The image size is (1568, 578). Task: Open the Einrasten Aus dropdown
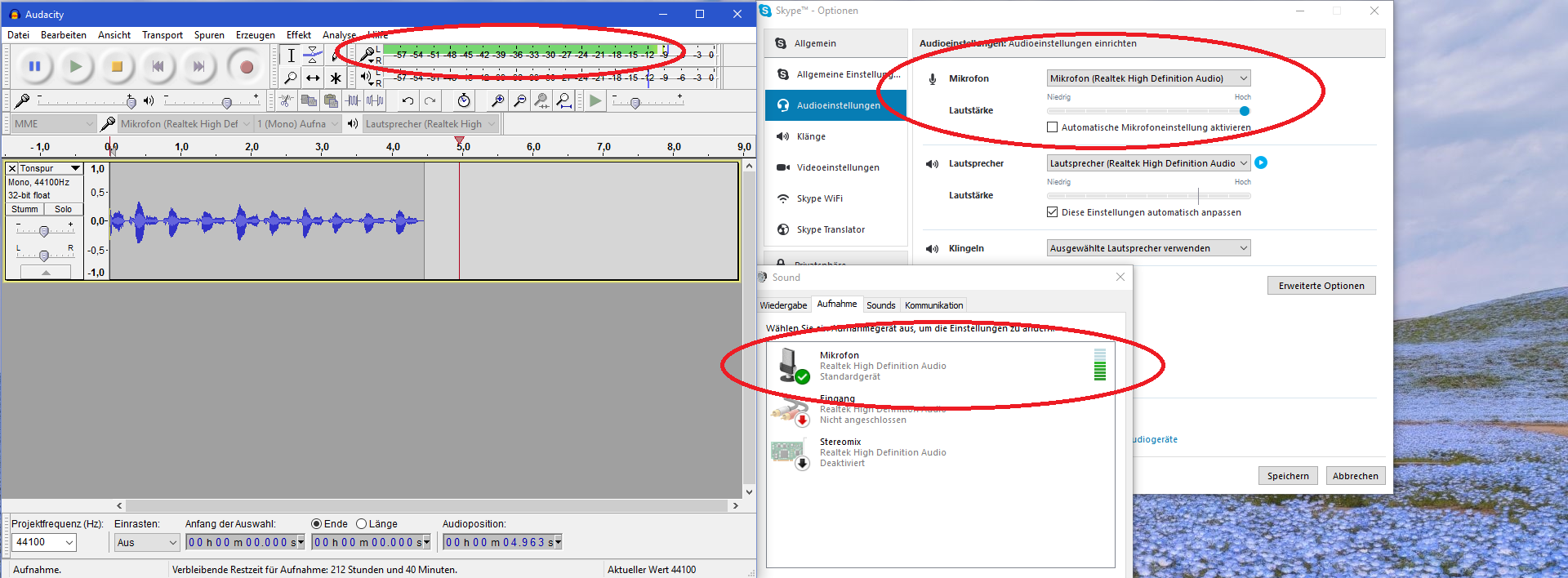click(x=147, y=542)
